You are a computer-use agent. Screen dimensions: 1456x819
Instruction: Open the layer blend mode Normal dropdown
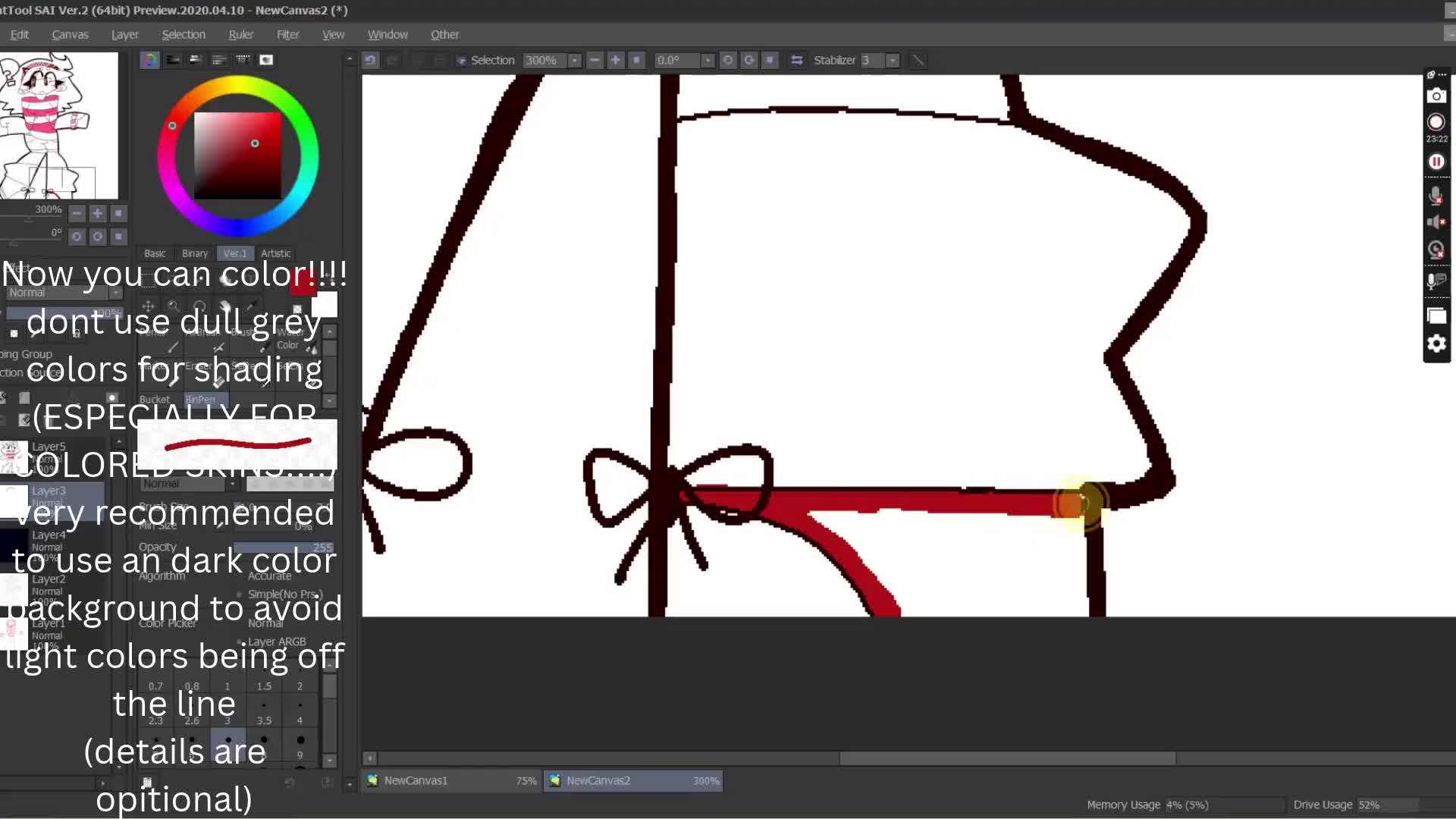click(x=64, y=293)
